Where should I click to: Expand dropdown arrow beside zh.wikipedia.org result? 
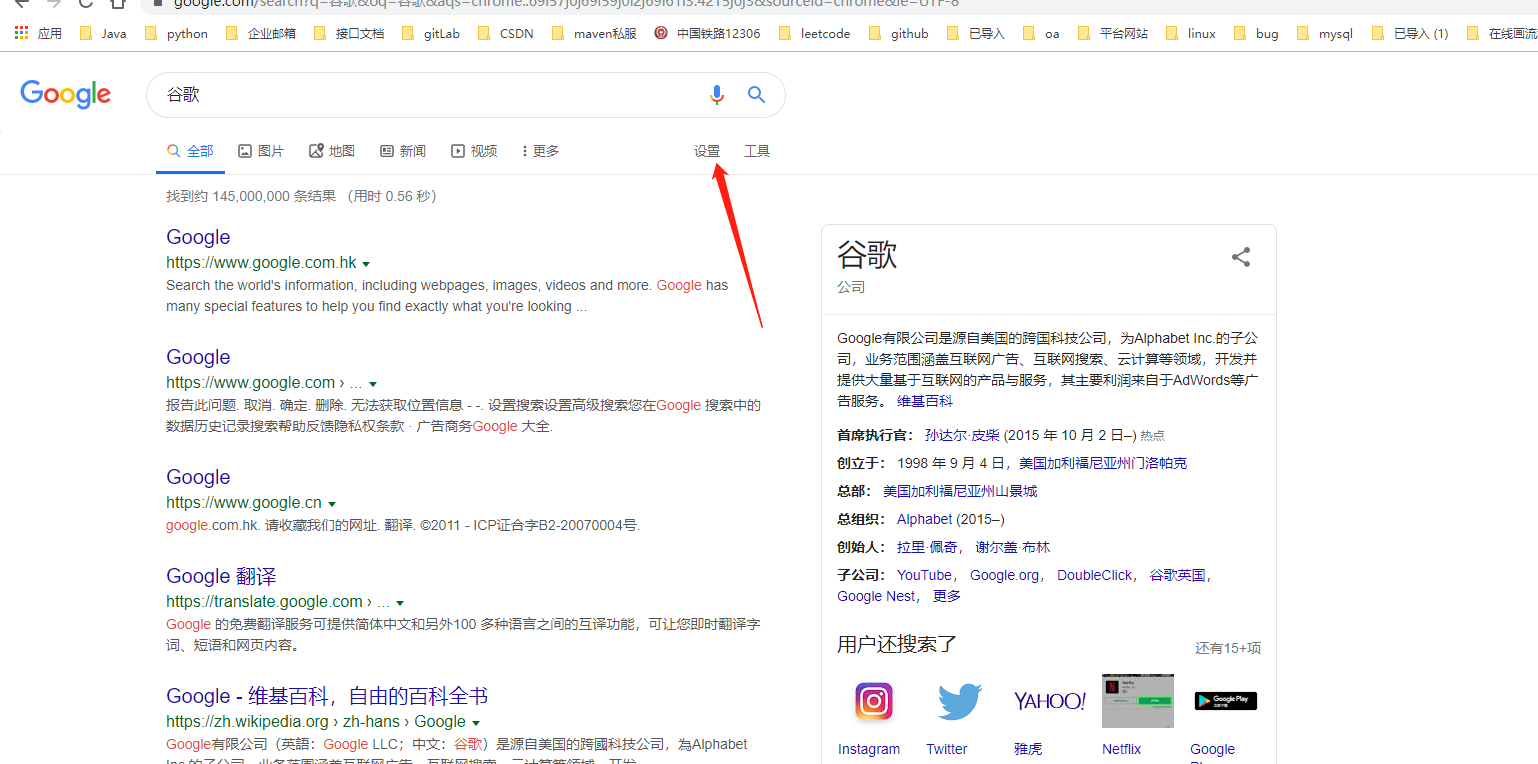(x=476, y=723)
